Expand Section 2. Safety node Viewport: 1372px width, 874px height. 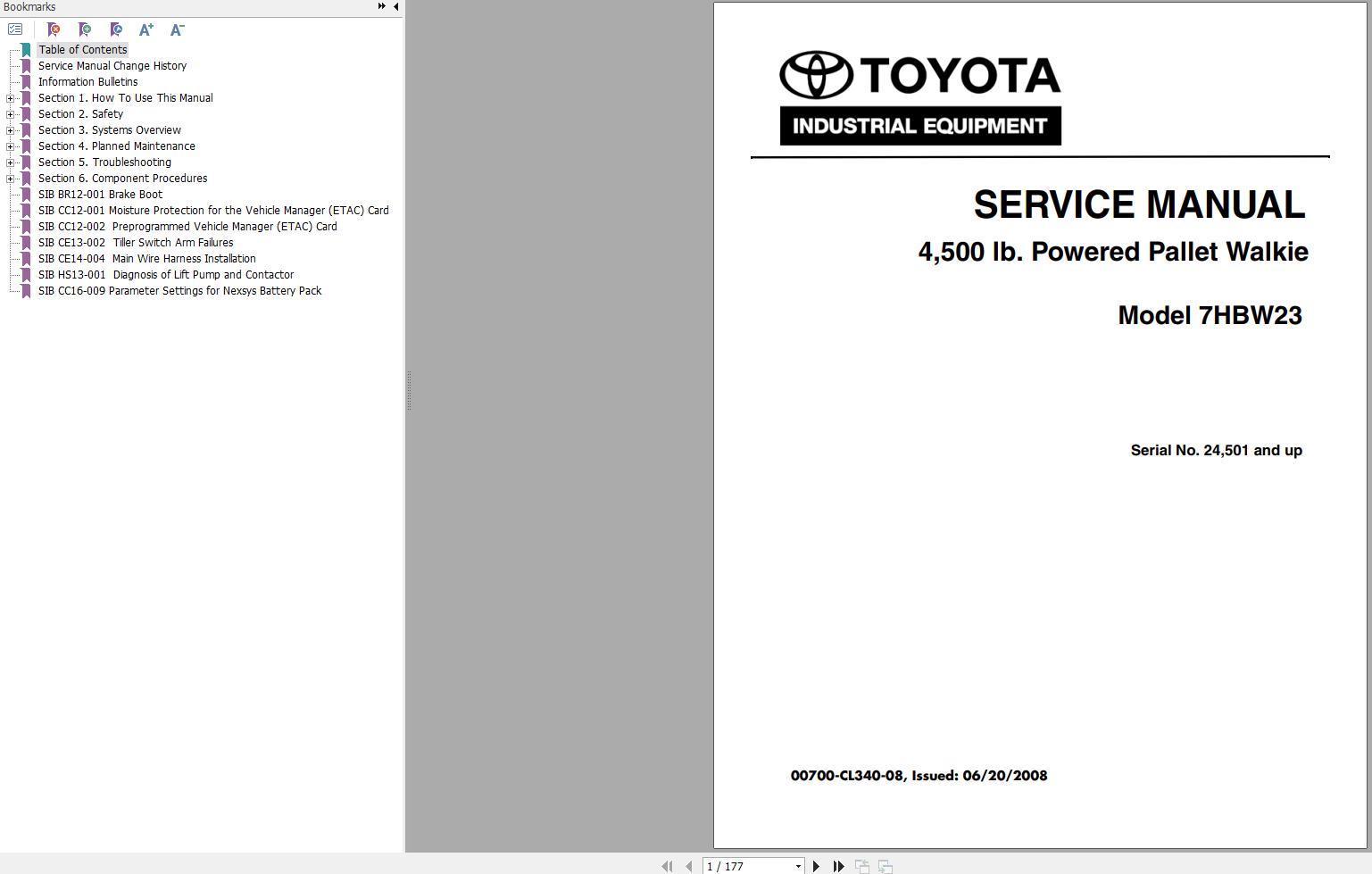coord(10,114)
